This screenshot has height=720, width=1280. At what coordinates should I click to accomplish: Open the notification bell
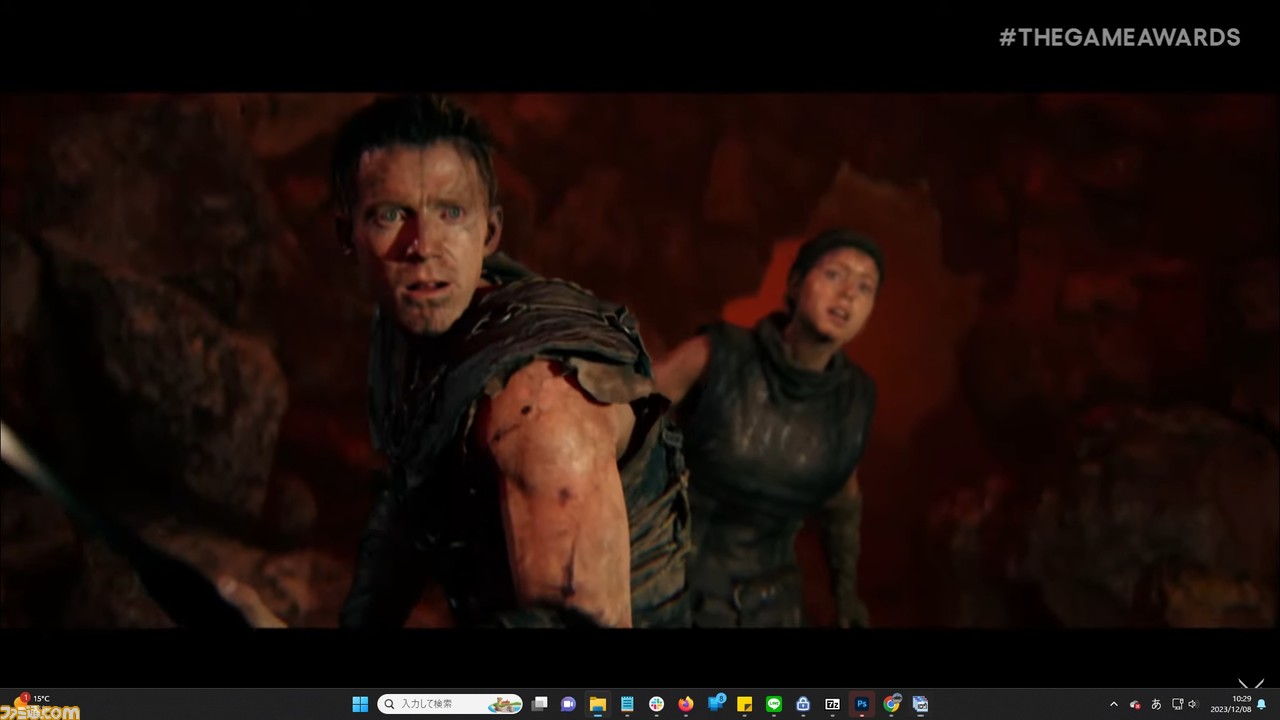1262,704
